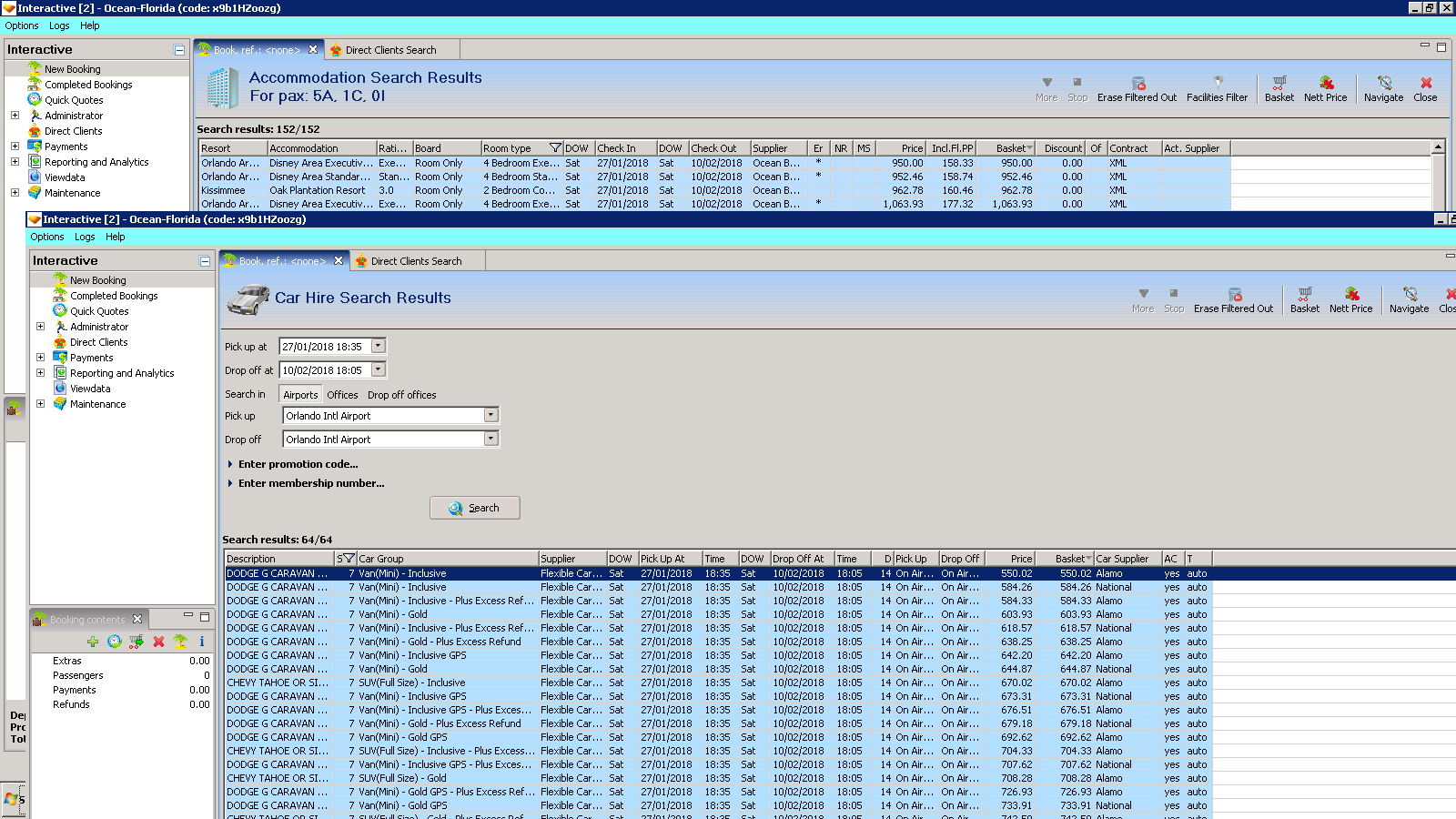
Task: Open the Drop off Orlando Intl Airport dropdown
Action: [x=490, y=439]
